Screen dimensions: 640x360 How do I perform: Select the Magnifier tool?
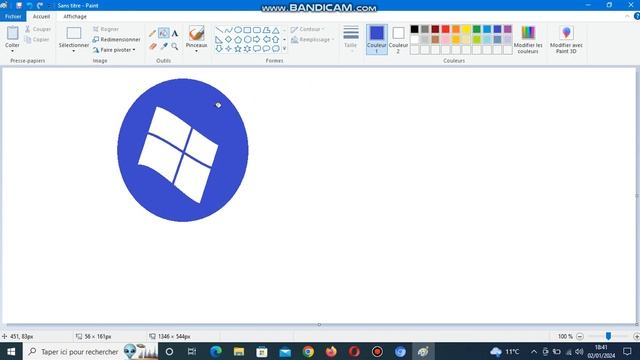[x=175, y=47]
